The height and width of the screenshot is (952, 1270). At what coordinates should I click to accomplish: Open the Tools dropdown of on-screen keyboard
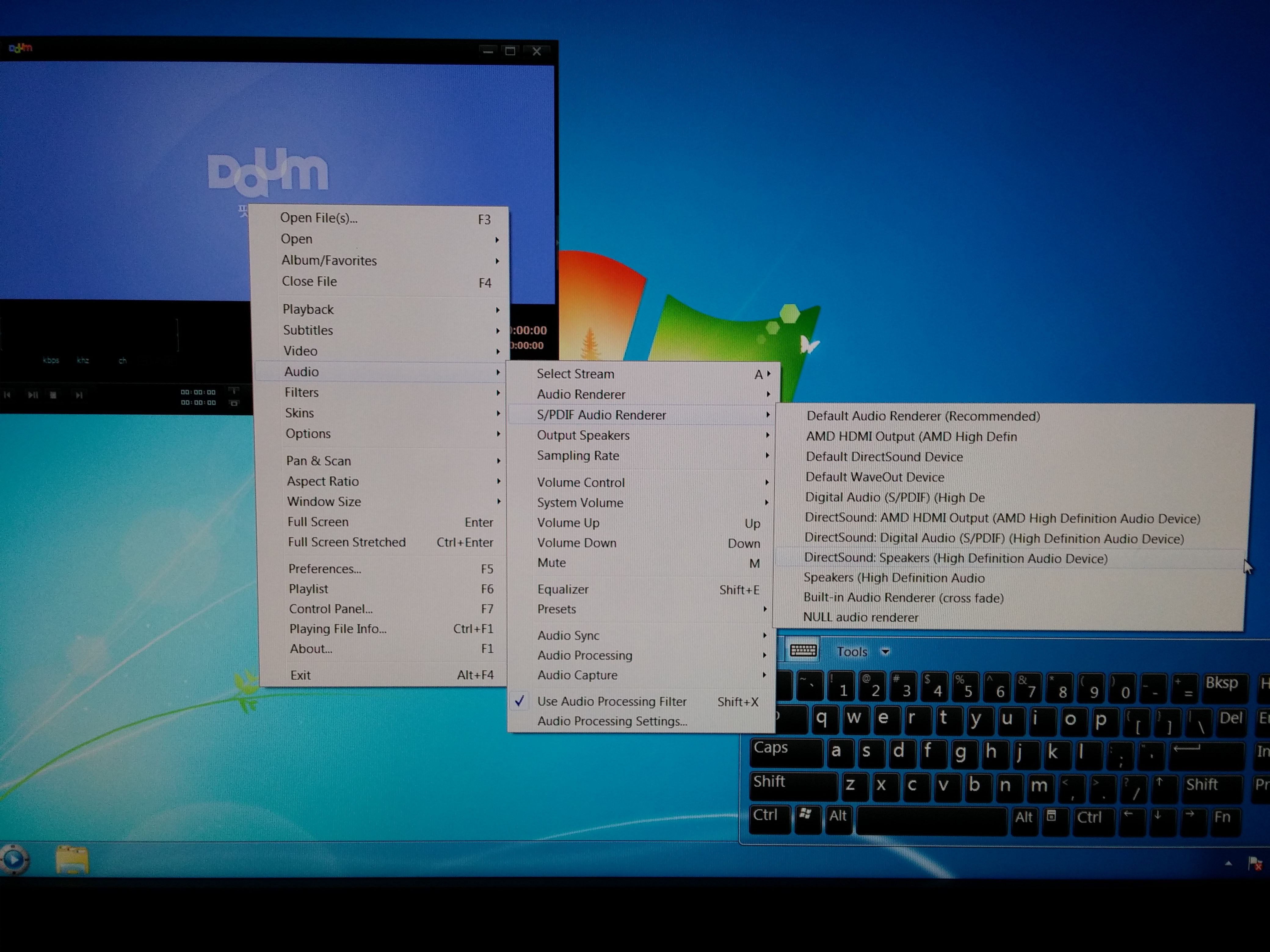863,652
